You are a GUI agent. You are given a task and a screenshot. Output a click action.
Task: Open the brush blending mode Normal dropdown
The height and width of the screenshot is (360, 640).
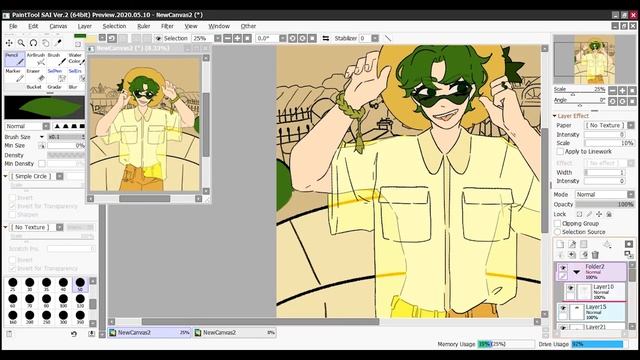coord(46,126)
